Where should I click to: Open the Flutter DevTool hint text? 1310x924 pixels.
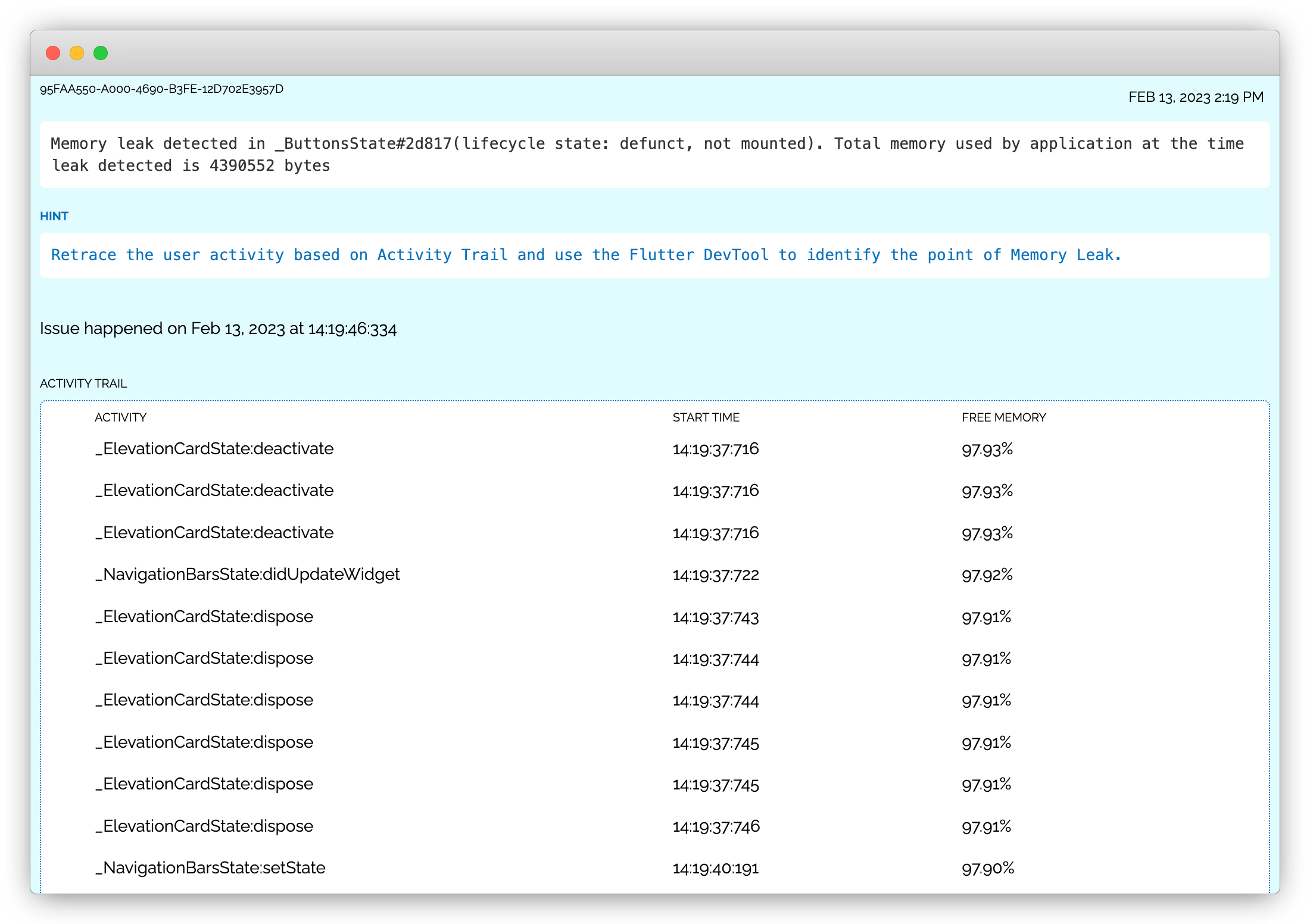tap(587, 255)
